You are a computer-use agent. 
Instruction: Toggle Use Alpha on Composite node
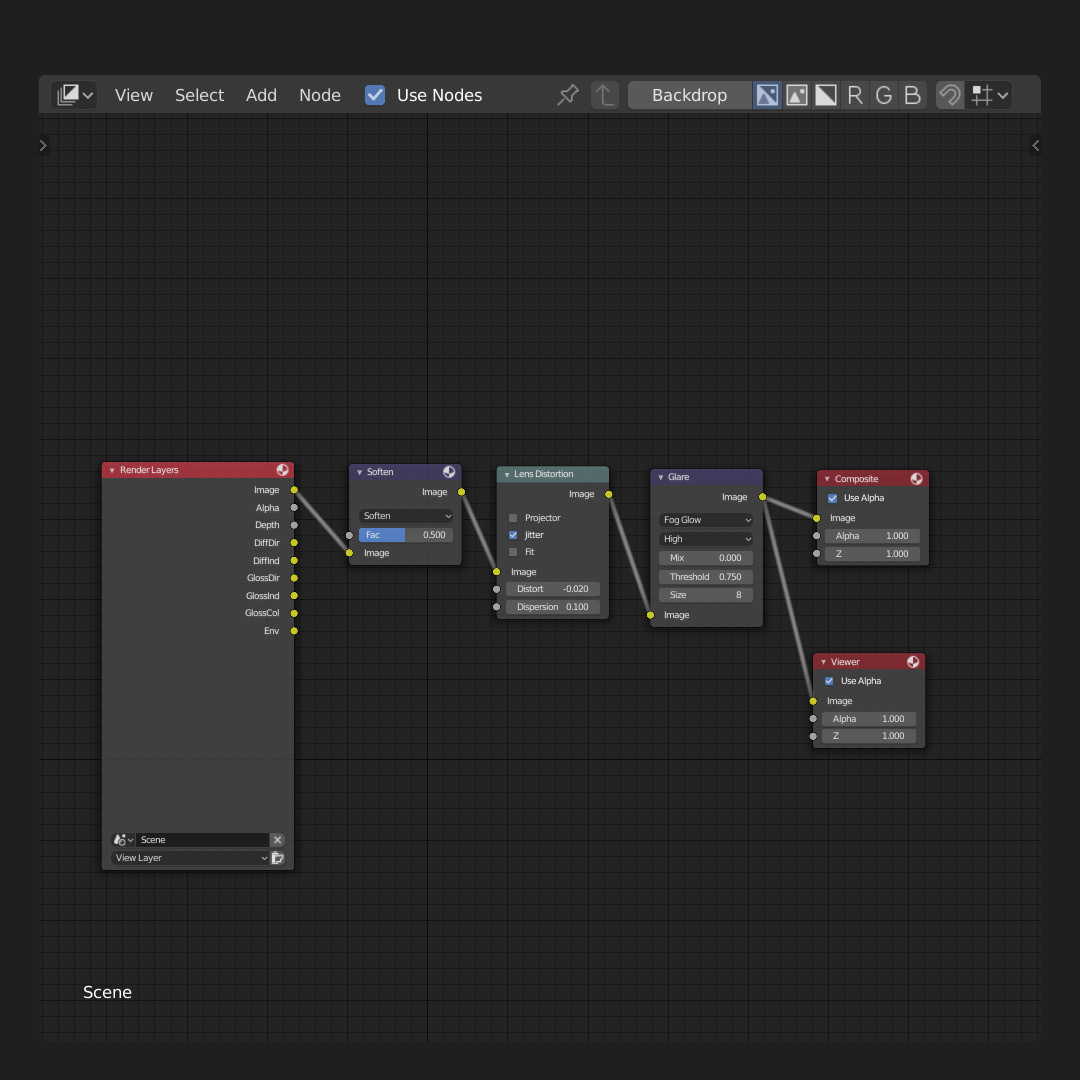(x=833, y=498)
